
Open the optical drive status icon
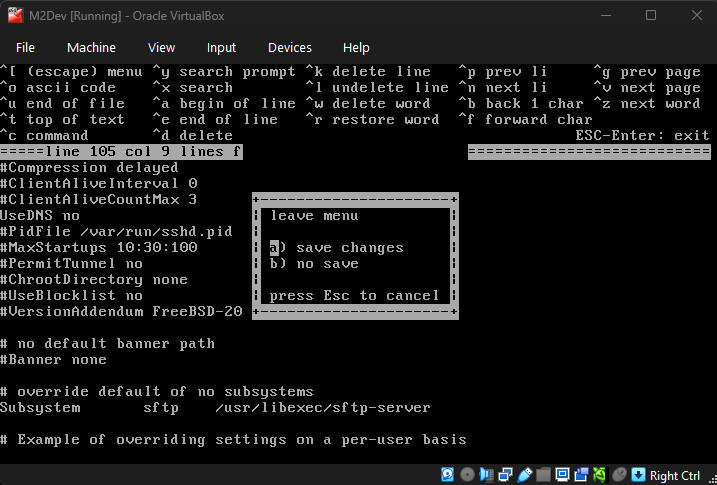pyautogui.click(x=467, y=474)
